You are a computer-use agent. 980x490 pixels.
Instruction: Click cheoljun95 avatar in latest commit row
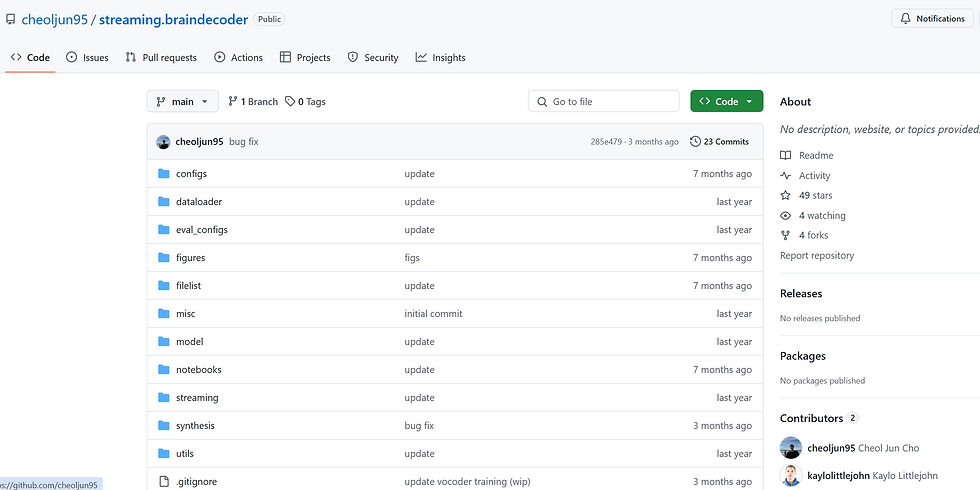[163, 142]
